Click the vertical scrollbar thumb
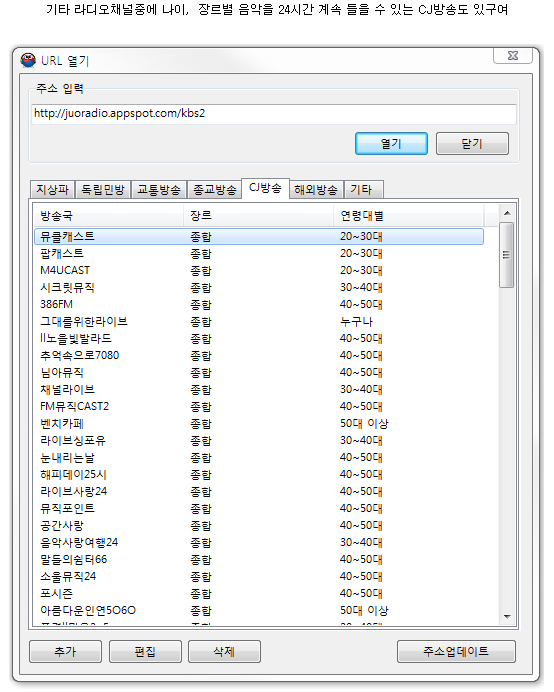 click(x=507, y=255)
